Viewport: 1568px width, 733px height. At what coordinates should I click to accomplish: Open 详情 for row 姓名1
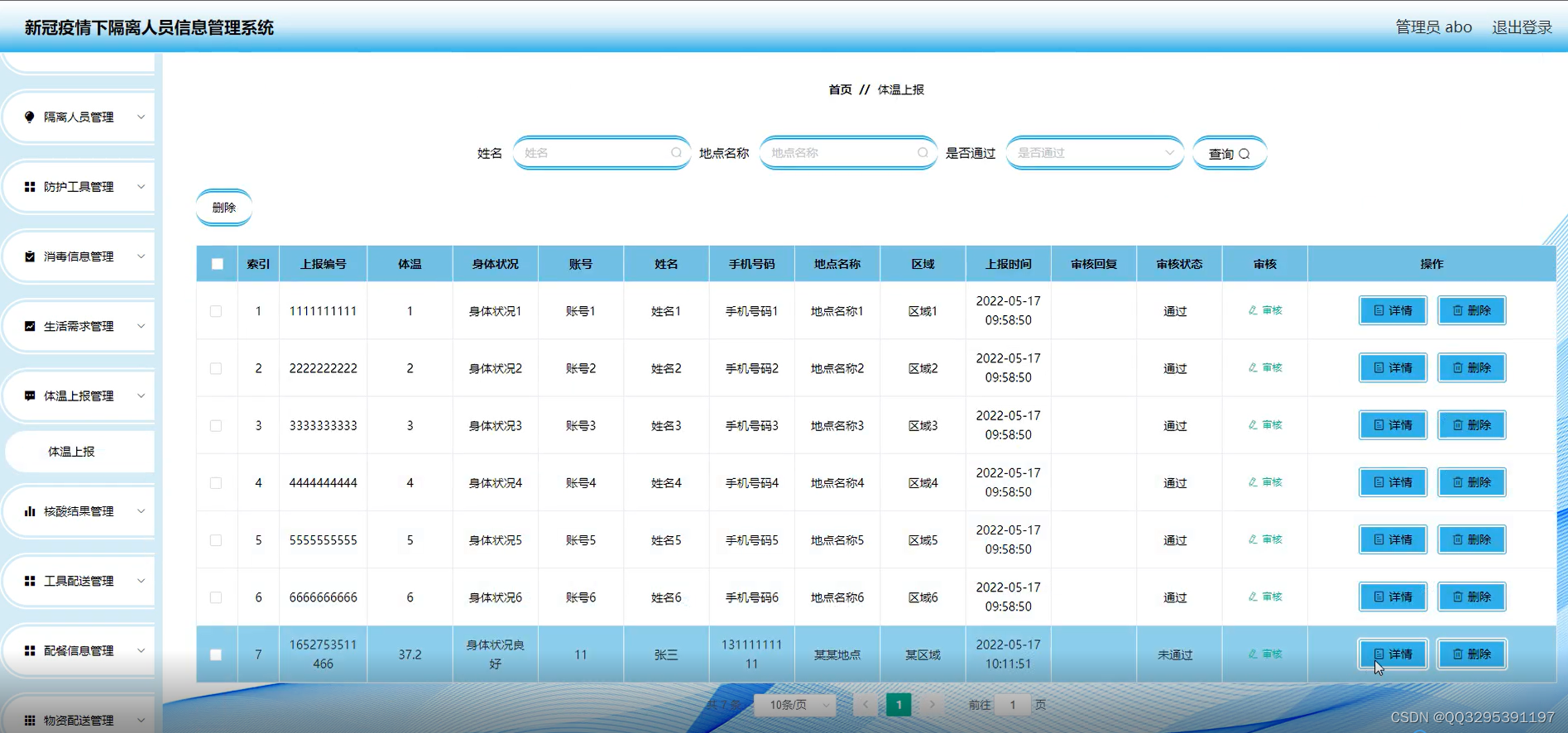tap(1393, 310)
